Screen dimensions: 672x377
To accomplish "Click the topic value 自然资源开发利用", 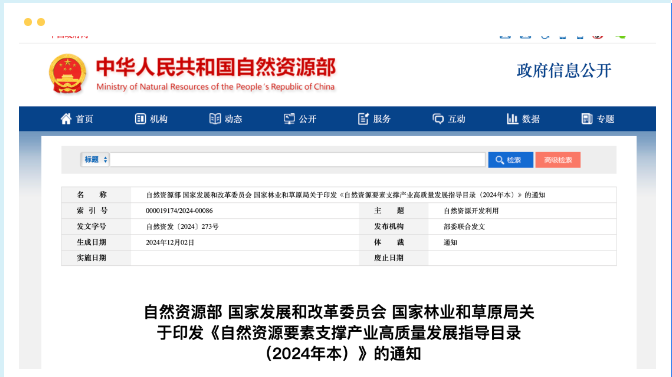I will (x=471, y=210).
